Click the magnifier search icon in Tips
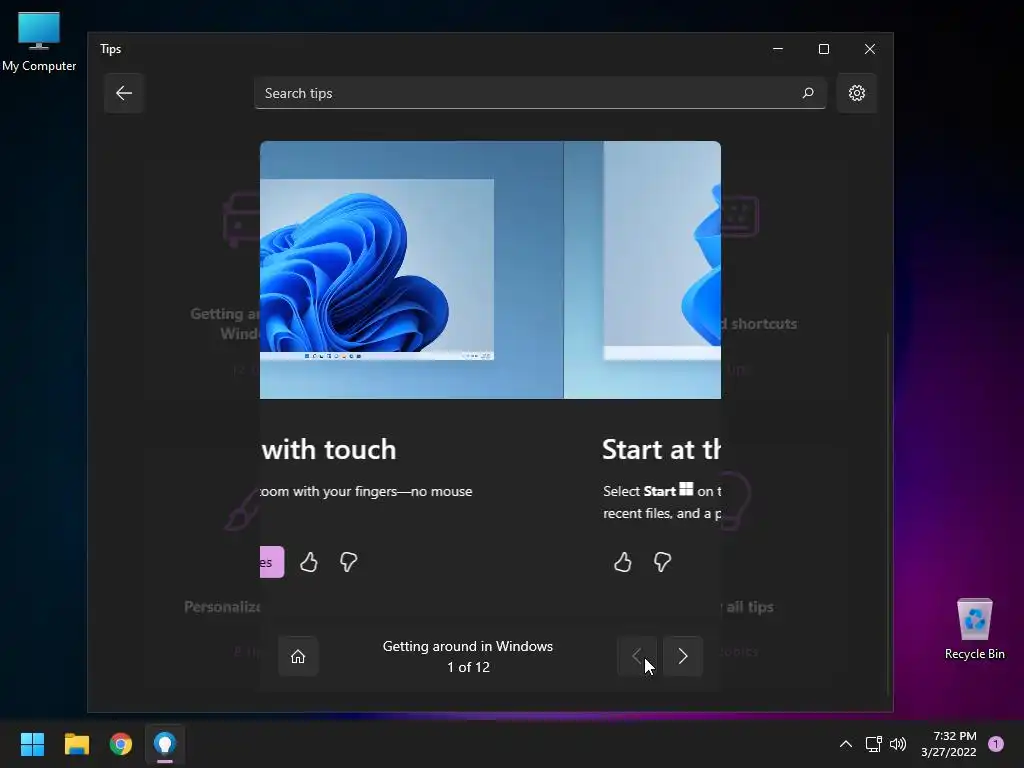 [x=808, y=93]
